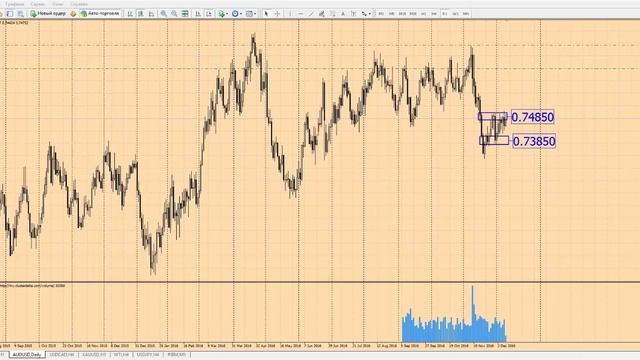640x360 pixels.
Task: Switch to MN timeframe
Action: click(x=466, y=14)
